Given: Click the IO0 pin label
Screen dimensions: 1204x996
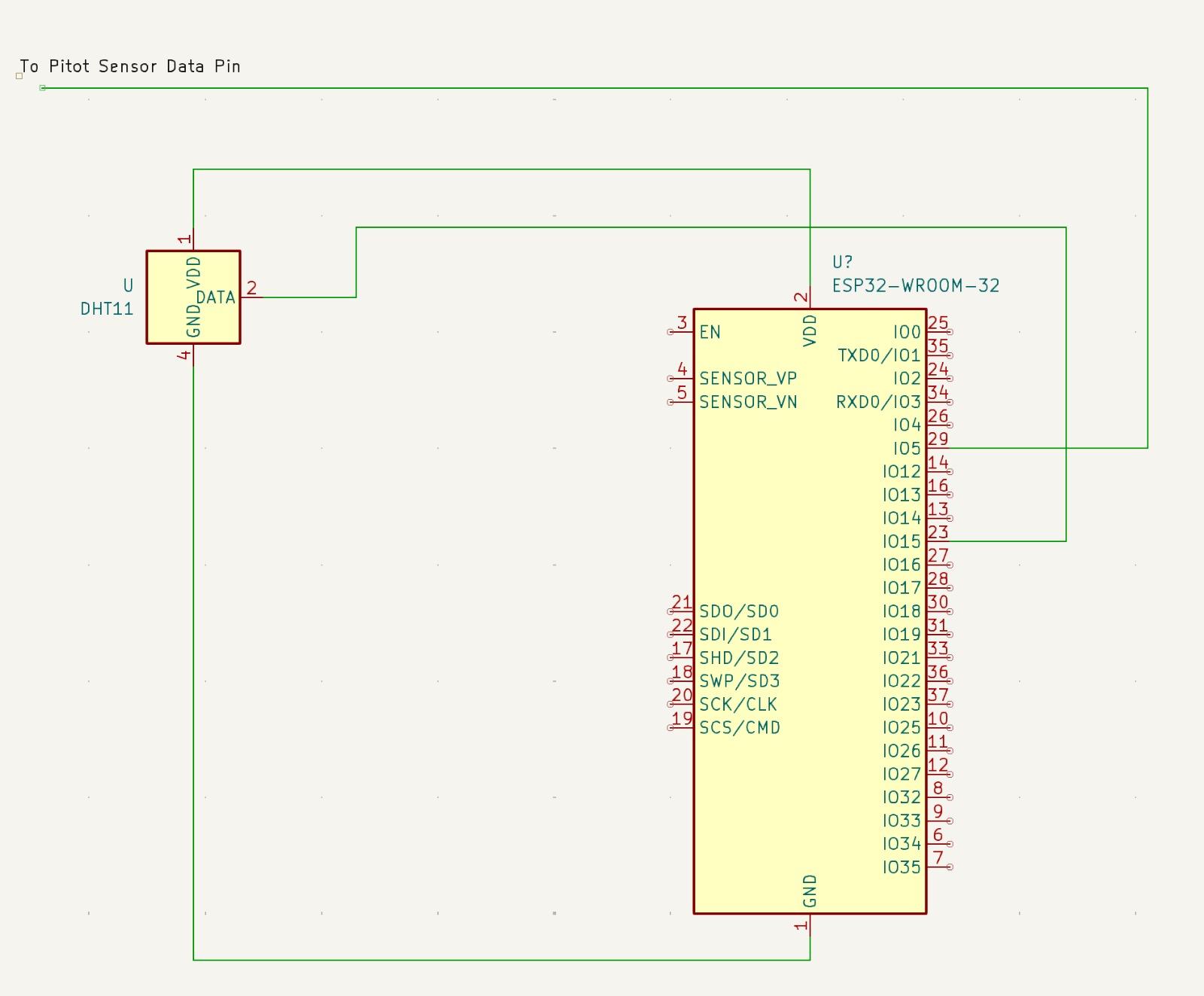Looking at the screenshot, I should click(x=907, y=332).
